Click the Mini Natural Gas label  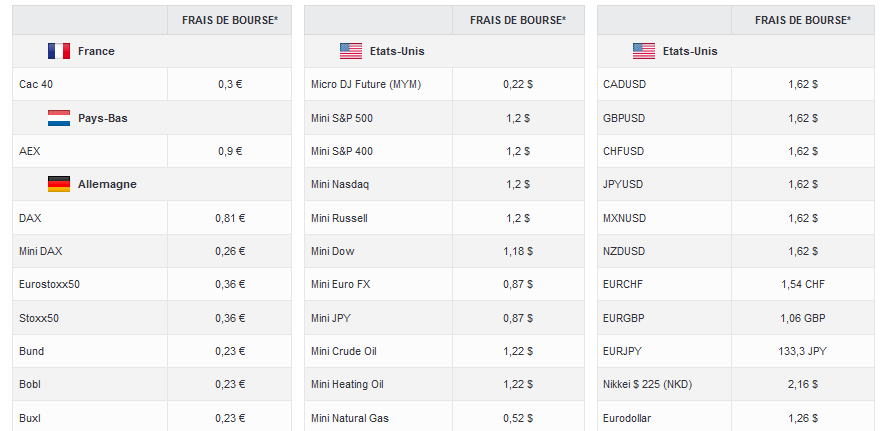(x=350, y=419)
